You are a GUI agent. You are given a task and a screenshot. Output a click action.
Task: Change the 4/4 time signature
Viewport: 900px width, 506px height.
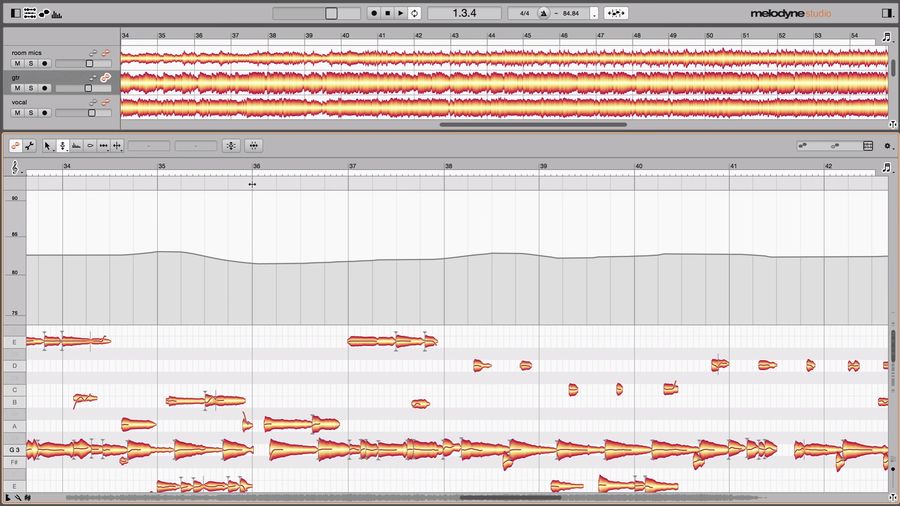pyautogui.click(x=524, y=13)
